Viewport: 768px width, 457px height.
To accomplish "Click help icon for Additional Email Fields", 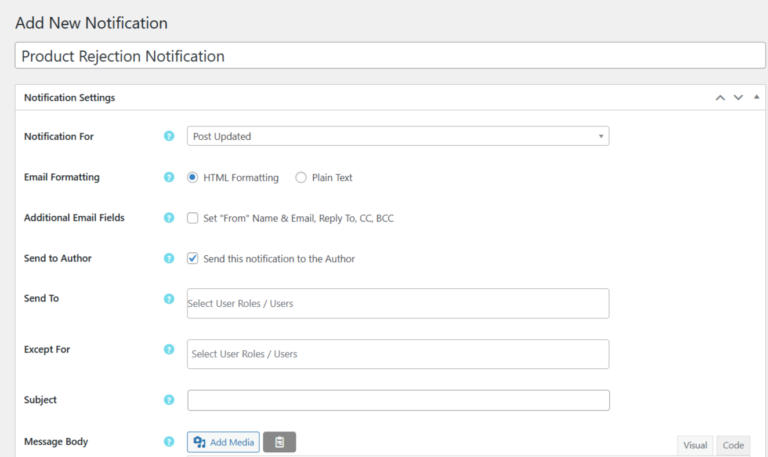I will point(169,218).
